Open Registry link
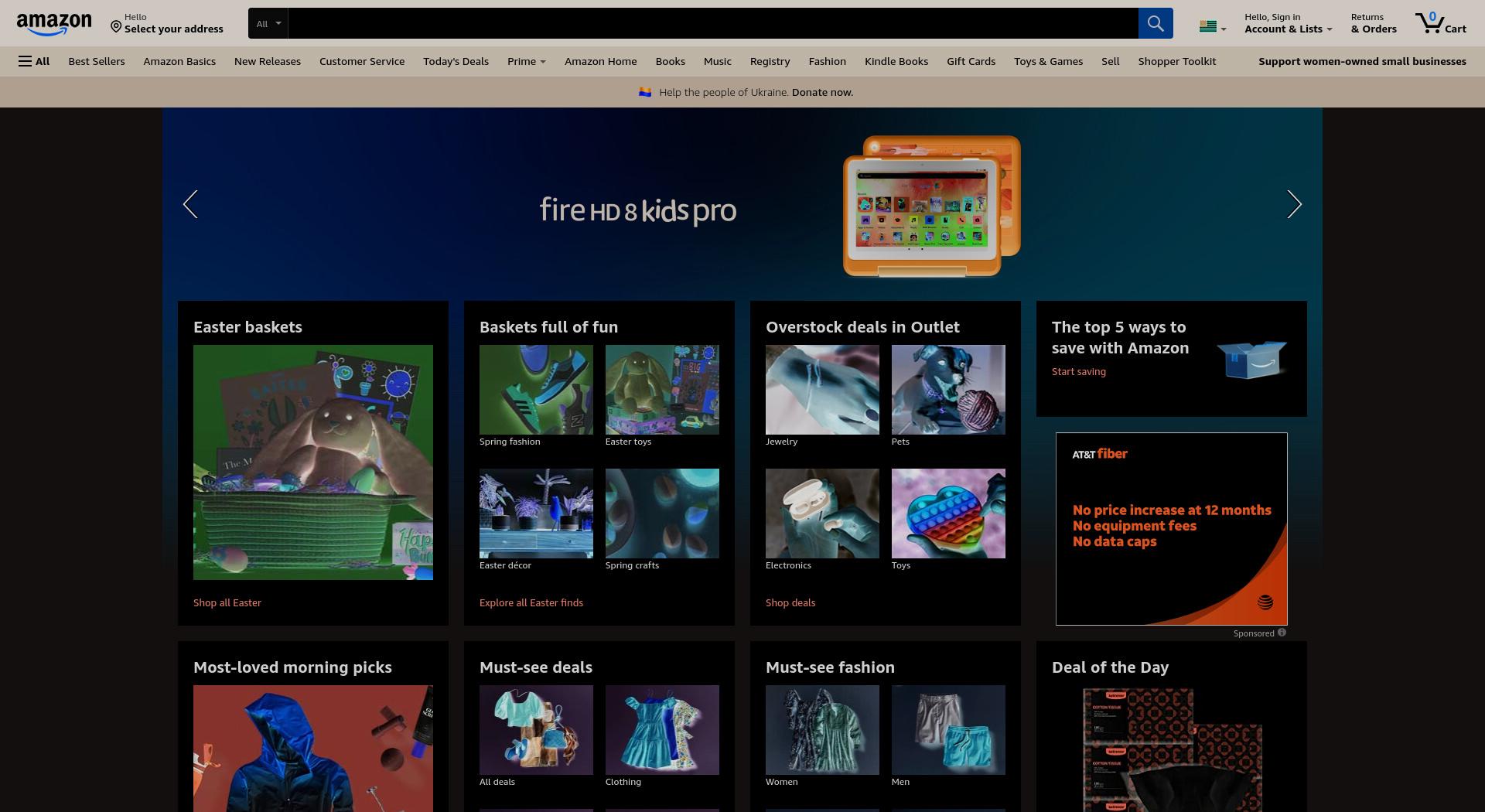The width and height of the screenshot is (1485, 812). pyautogui.click(x=770, y=61)
